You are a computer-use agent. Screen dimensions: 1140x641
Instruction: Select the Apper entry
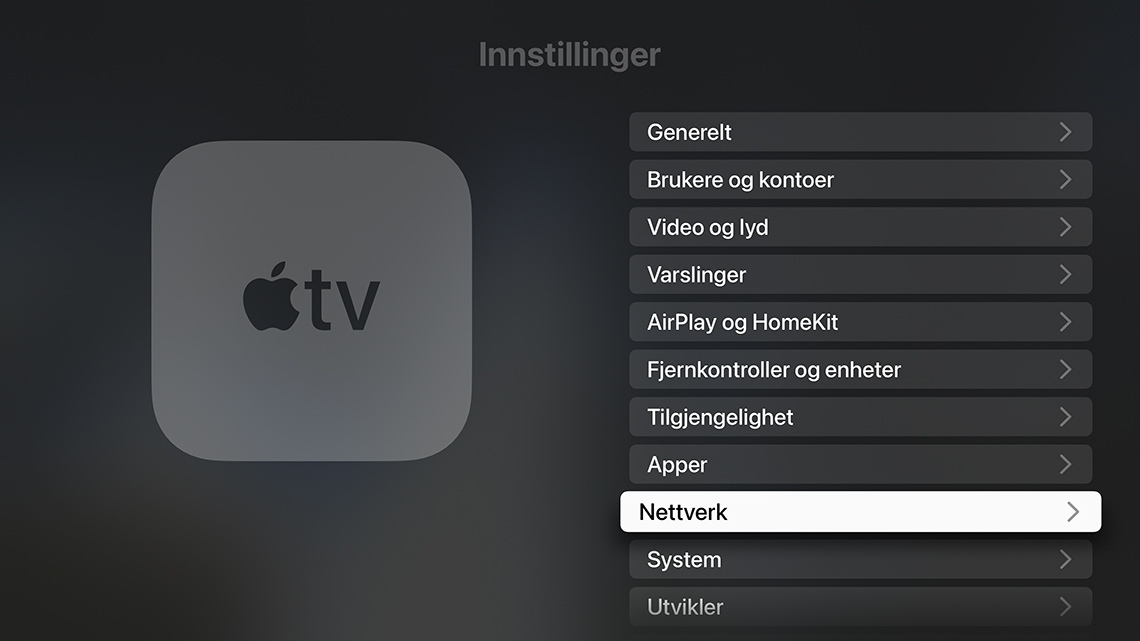click(860, 464)
